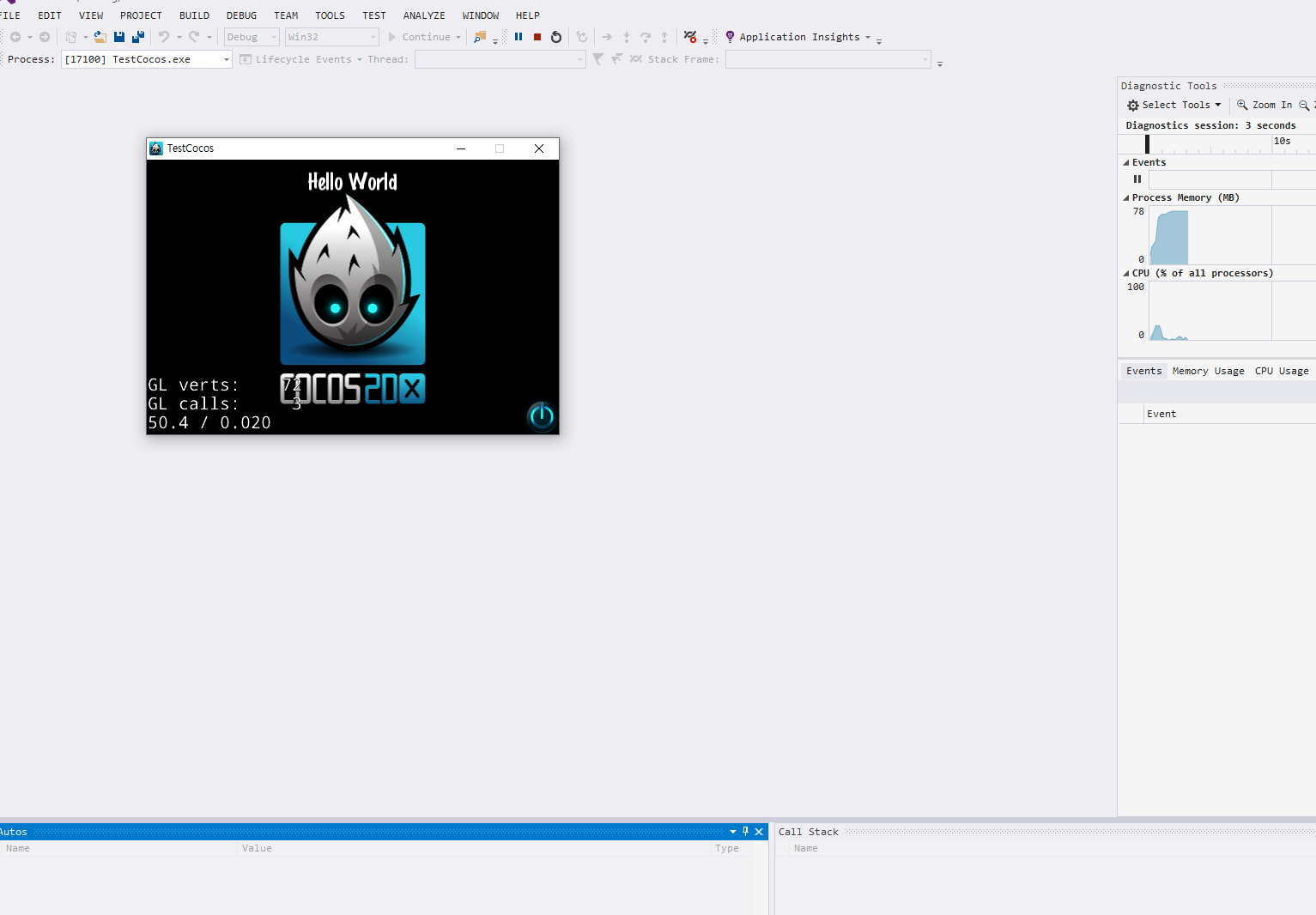Image resolution: width=1316 pixels, height=915 pixels.
Task: Close the Autos panel
Action: (759, 832)
